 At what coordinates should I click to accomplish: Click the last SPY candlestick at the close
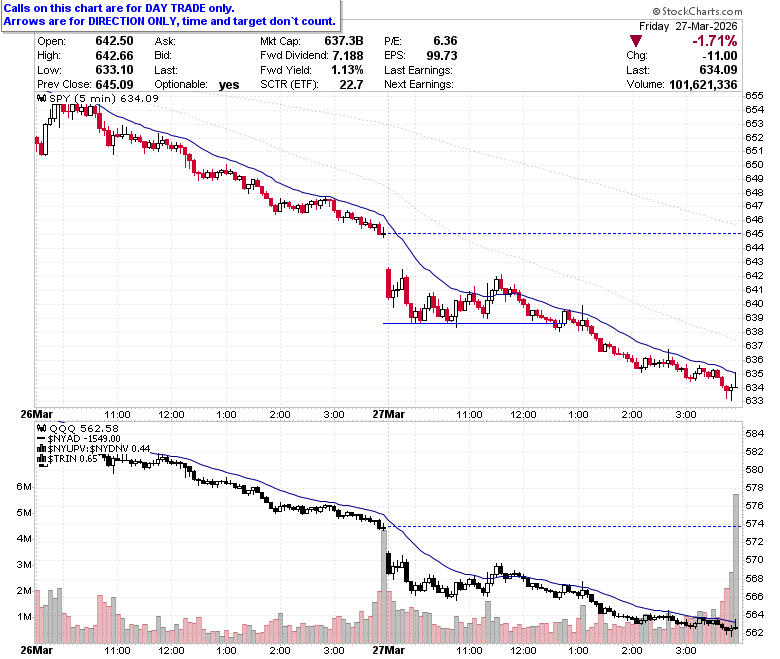tap(735, 380)
